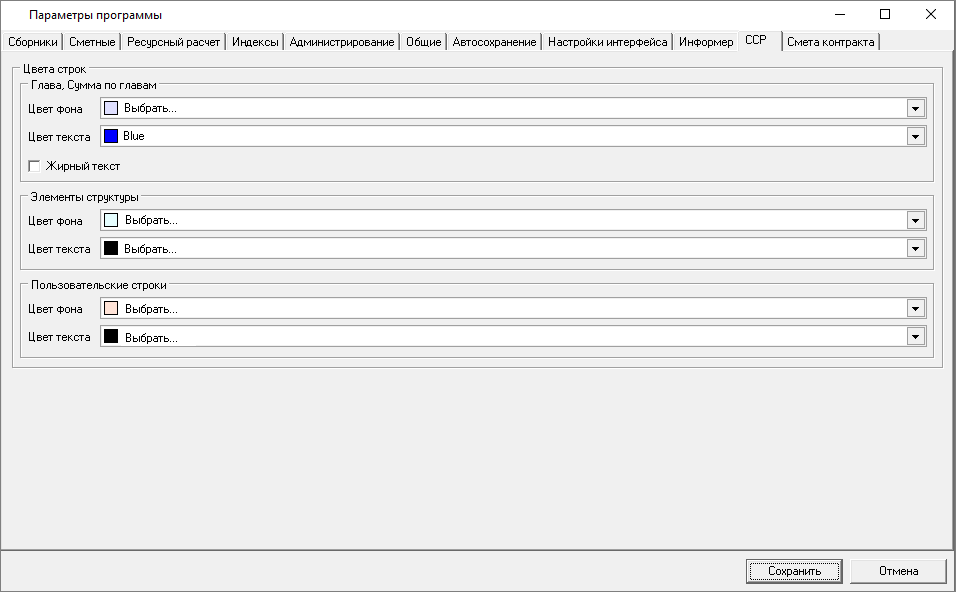
Task: Expand Элементы структуры background color dropdown arrow
Action: click(915, 221)
